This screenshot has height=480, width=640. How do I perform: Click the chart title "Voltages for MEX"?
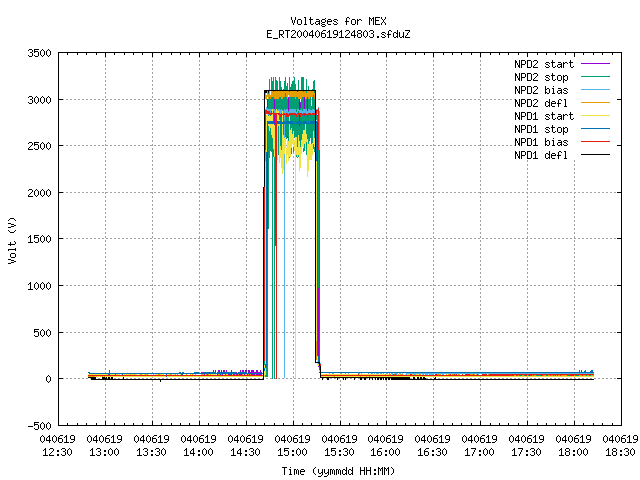[x=338, y=21]
